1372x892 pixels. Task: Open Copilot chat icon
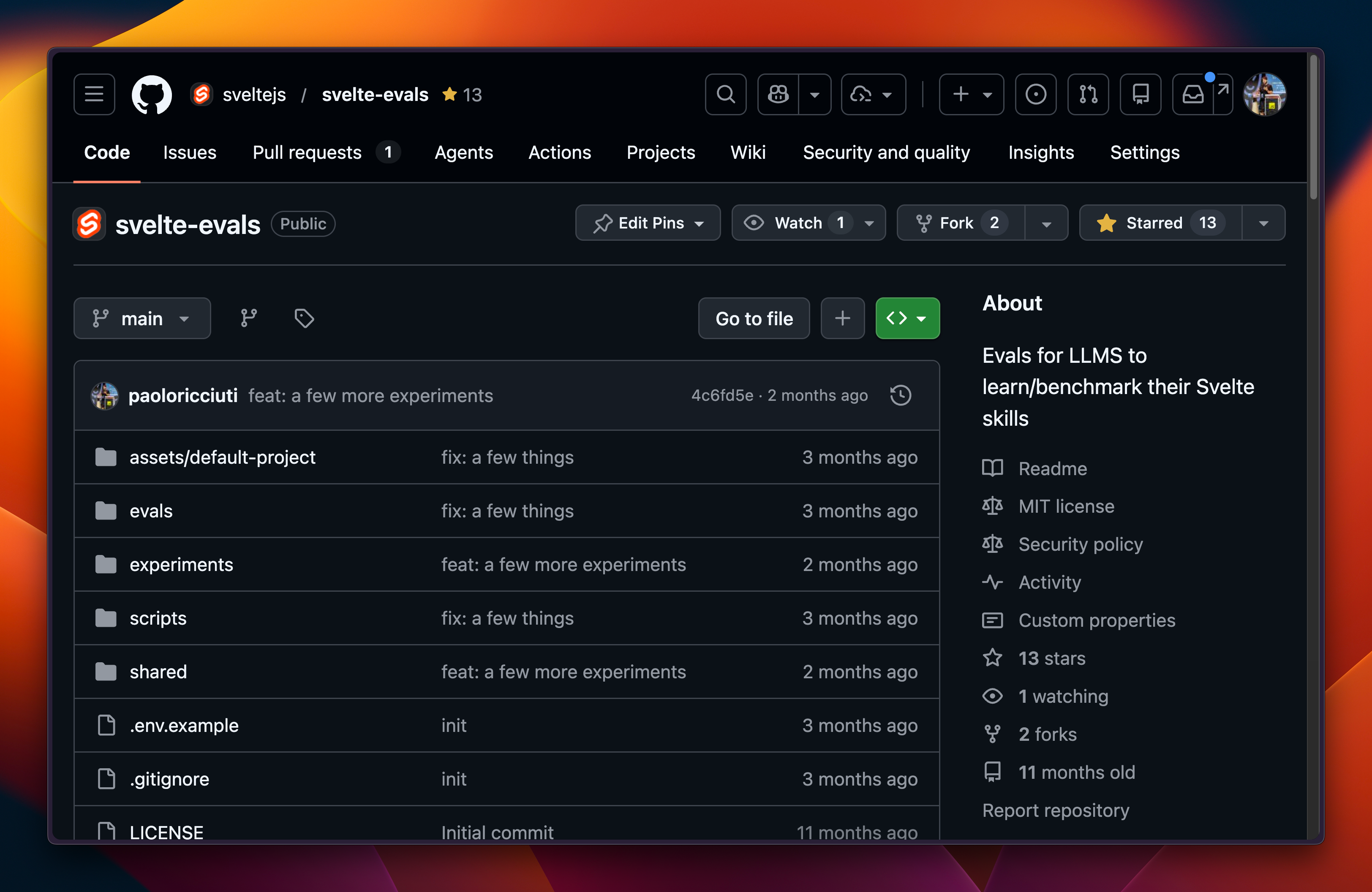778,94
